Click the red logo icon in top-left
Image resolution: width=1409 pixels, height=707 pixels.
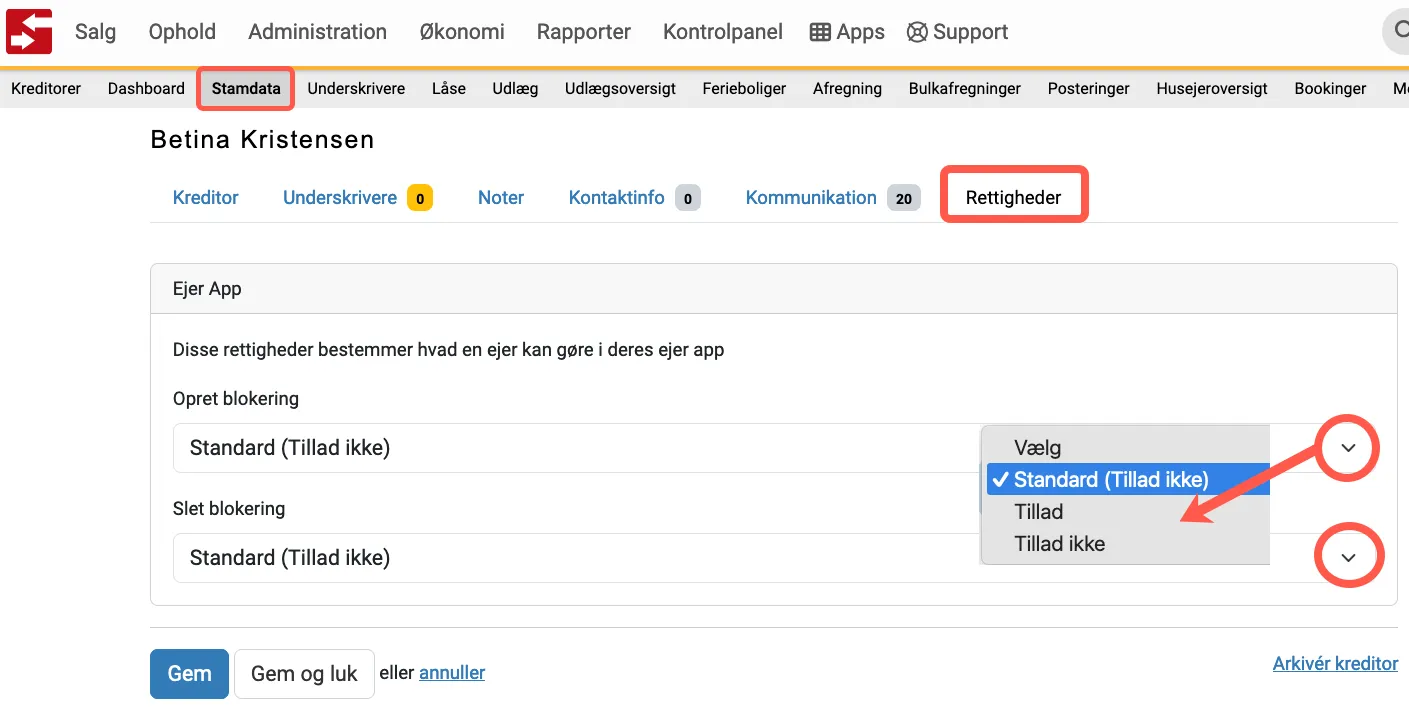pos(29,31)
